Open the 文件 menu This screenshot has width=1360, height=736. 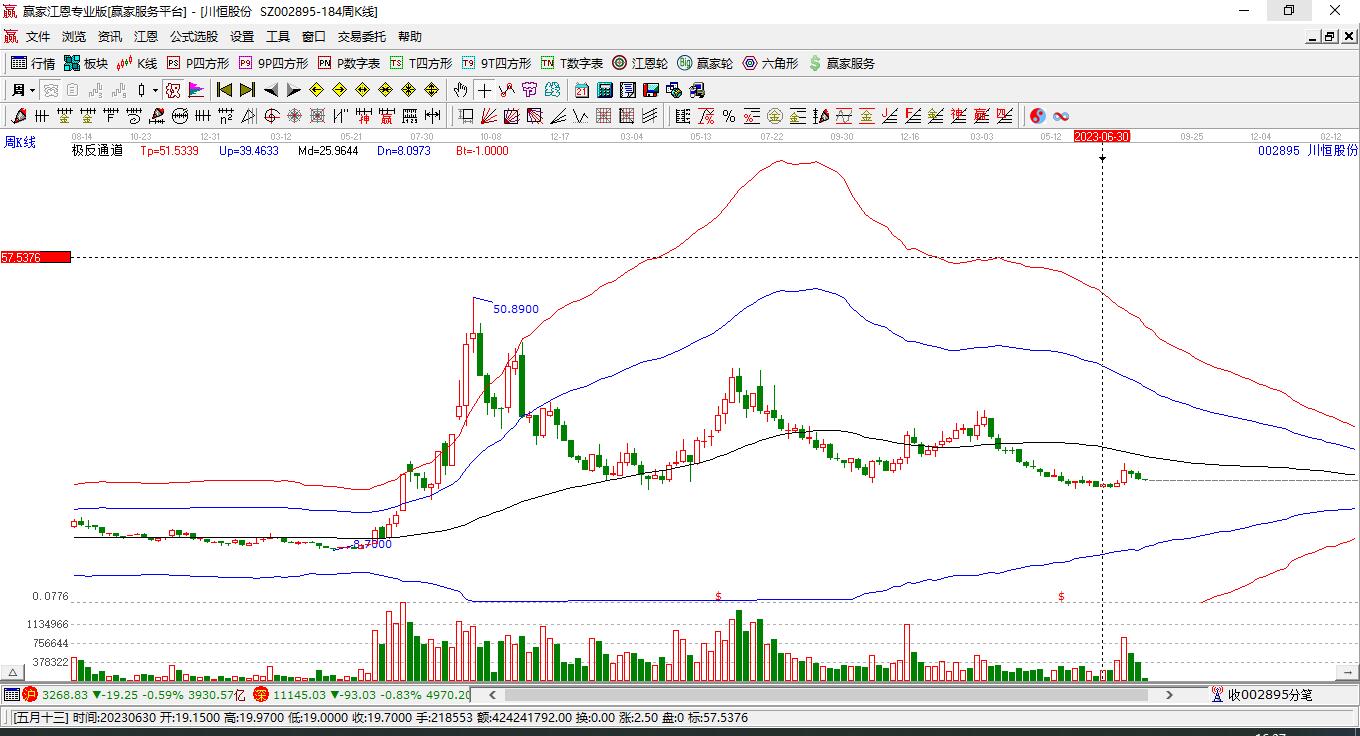pos(38,37)
